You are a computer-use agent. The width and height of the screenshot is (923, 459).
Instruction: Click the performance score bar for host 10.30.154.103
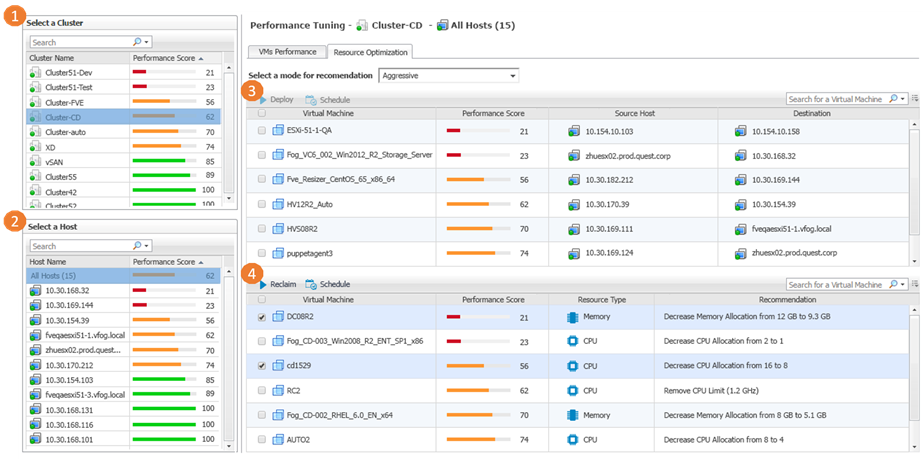[164, 380]
